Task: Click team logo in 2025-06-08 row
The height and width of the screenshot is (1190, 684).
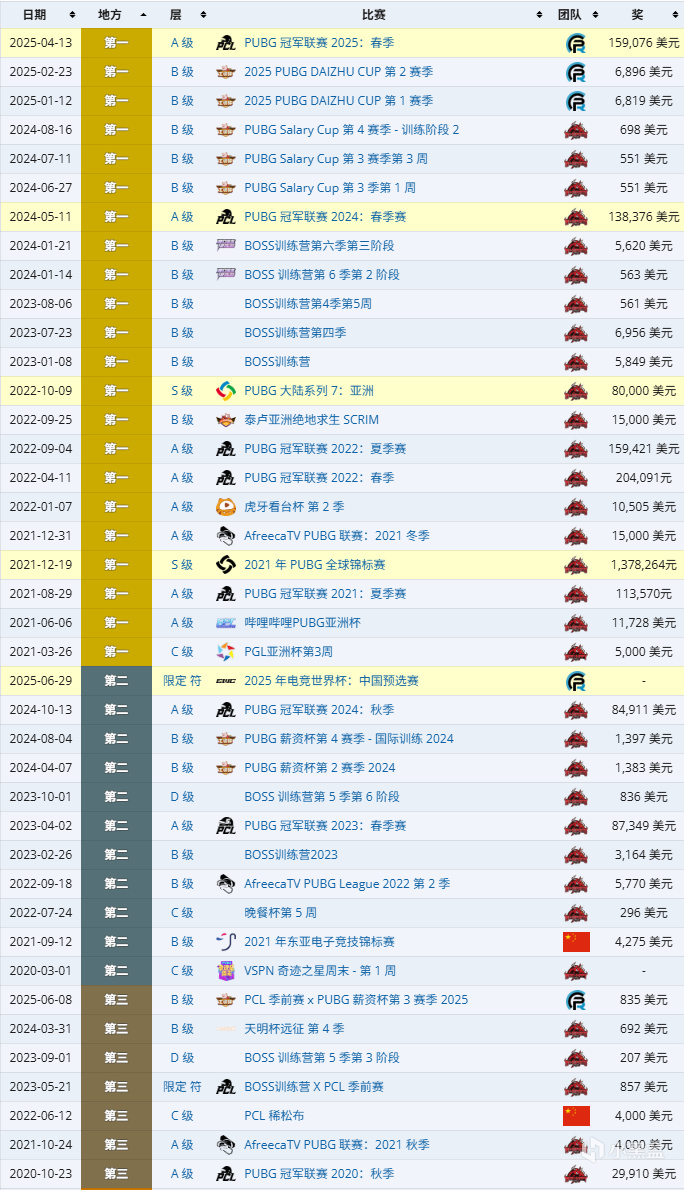Action: point(576,1000)
